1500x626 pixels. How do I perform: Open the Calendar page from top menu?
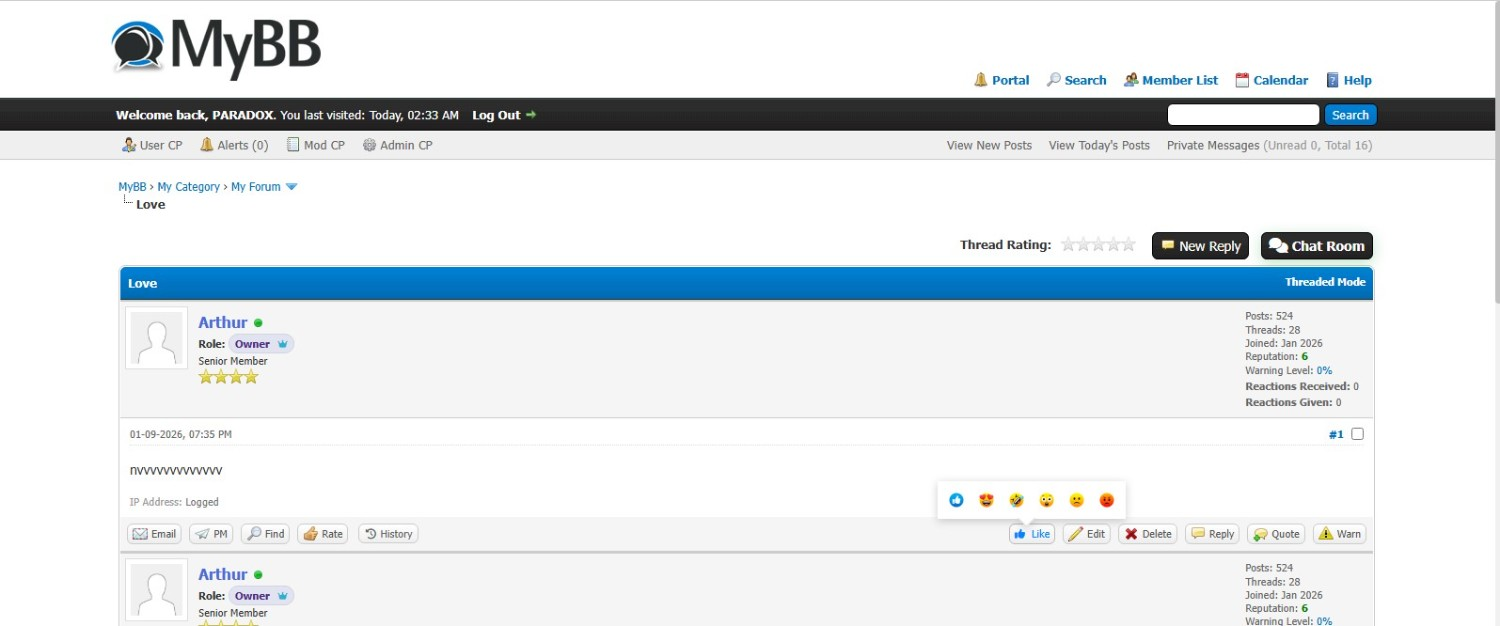coord(1271,80)
